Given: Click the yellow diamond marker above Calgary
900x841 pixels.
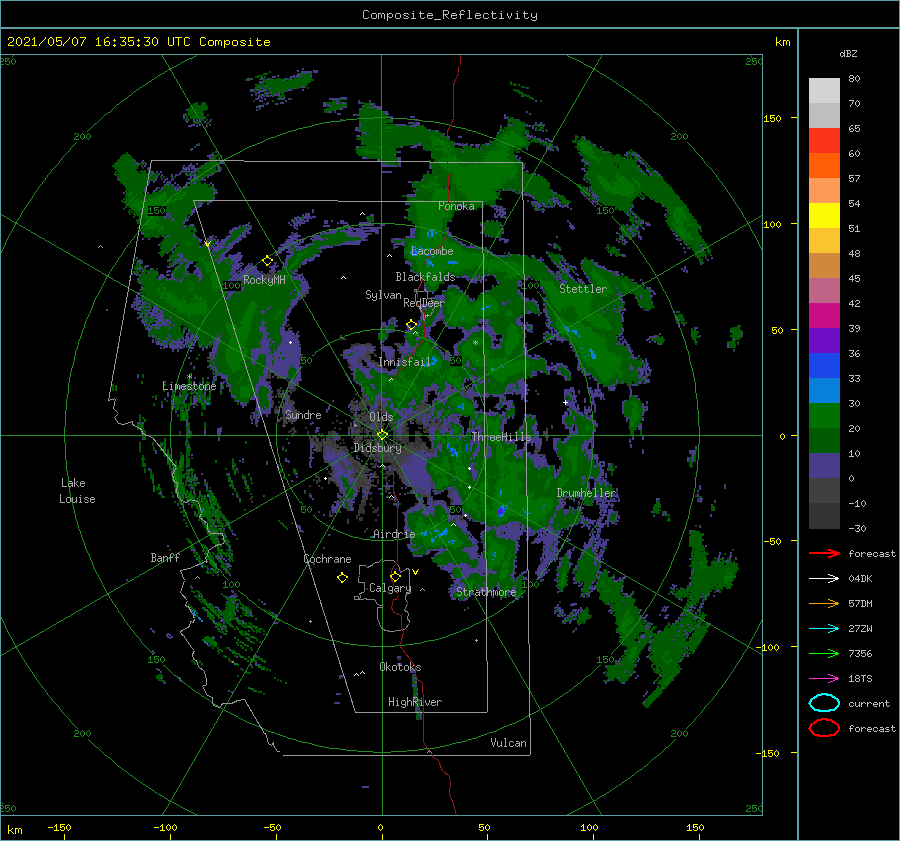Looking at the screenshot, I should pos(395,576).
